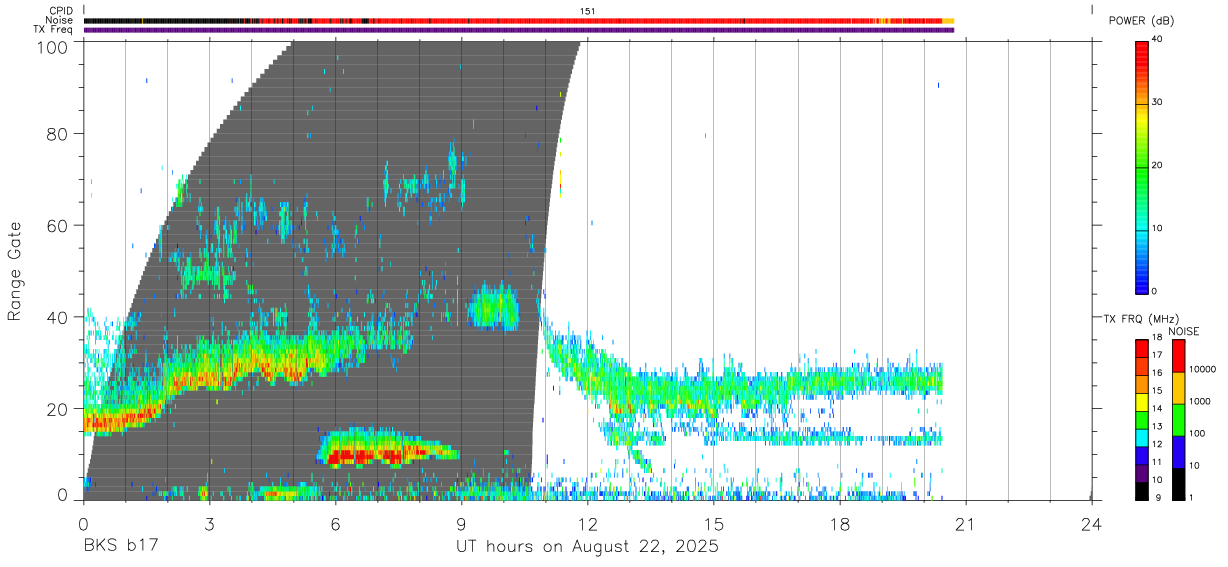Click x-axis tick label '24'
Screen dimensions: 1228x567
[x=1091, y=523]
